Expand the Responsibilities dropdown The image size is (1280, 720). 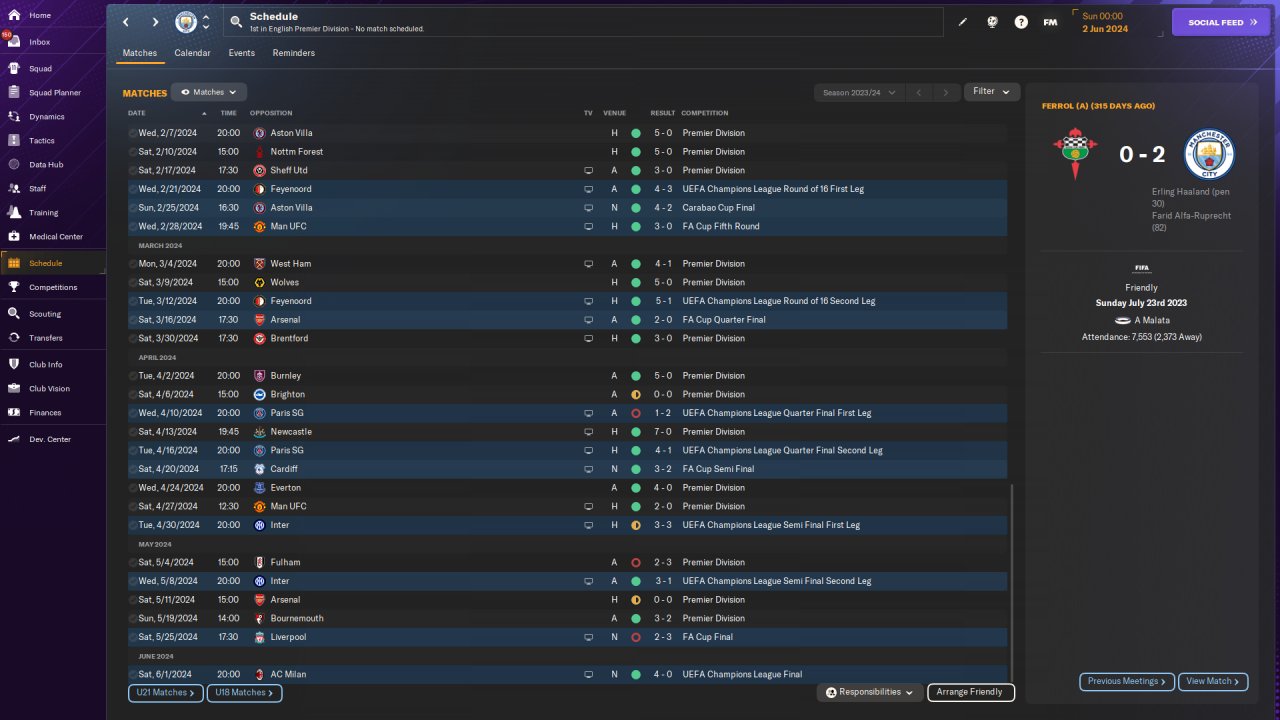coord(870,692)
